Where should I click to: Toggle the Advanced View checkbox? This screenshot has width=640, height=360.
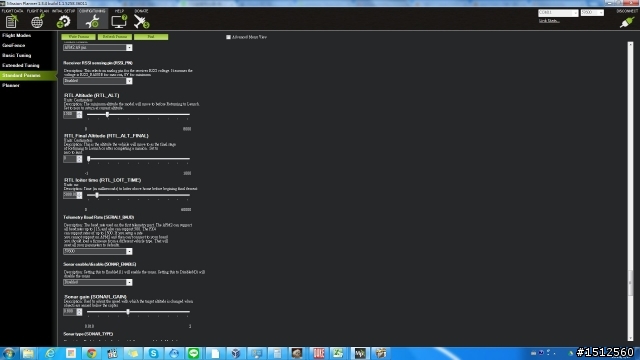(229, 37)
